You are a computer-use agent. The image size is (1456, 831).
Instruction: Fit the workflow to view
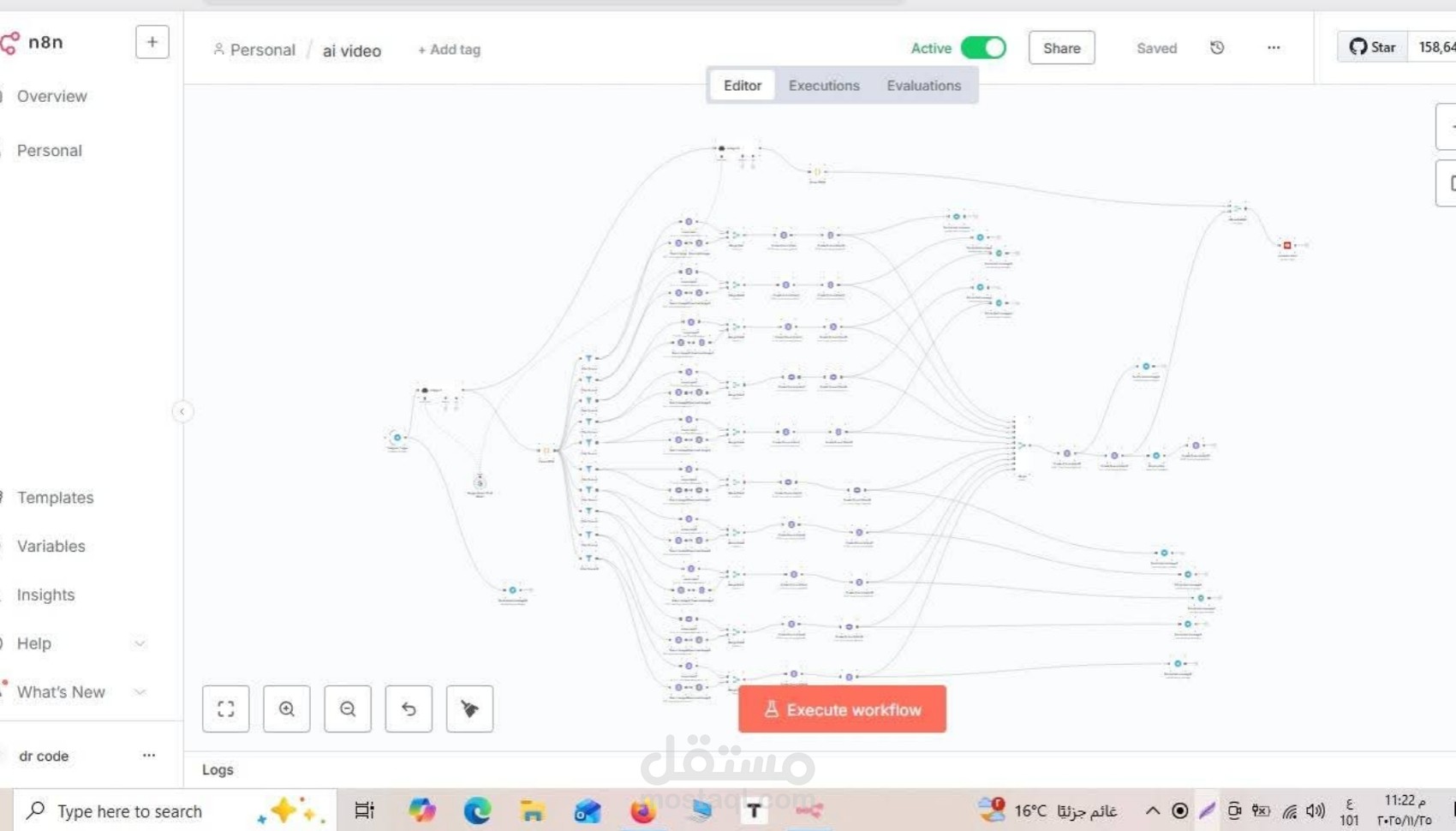click(x=226, y=708)
